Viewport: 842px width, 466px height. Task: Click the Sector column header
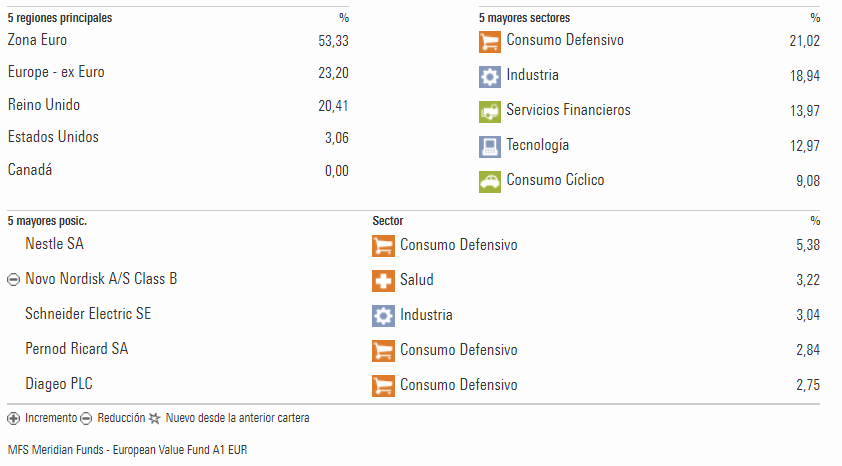coord(388,221)
